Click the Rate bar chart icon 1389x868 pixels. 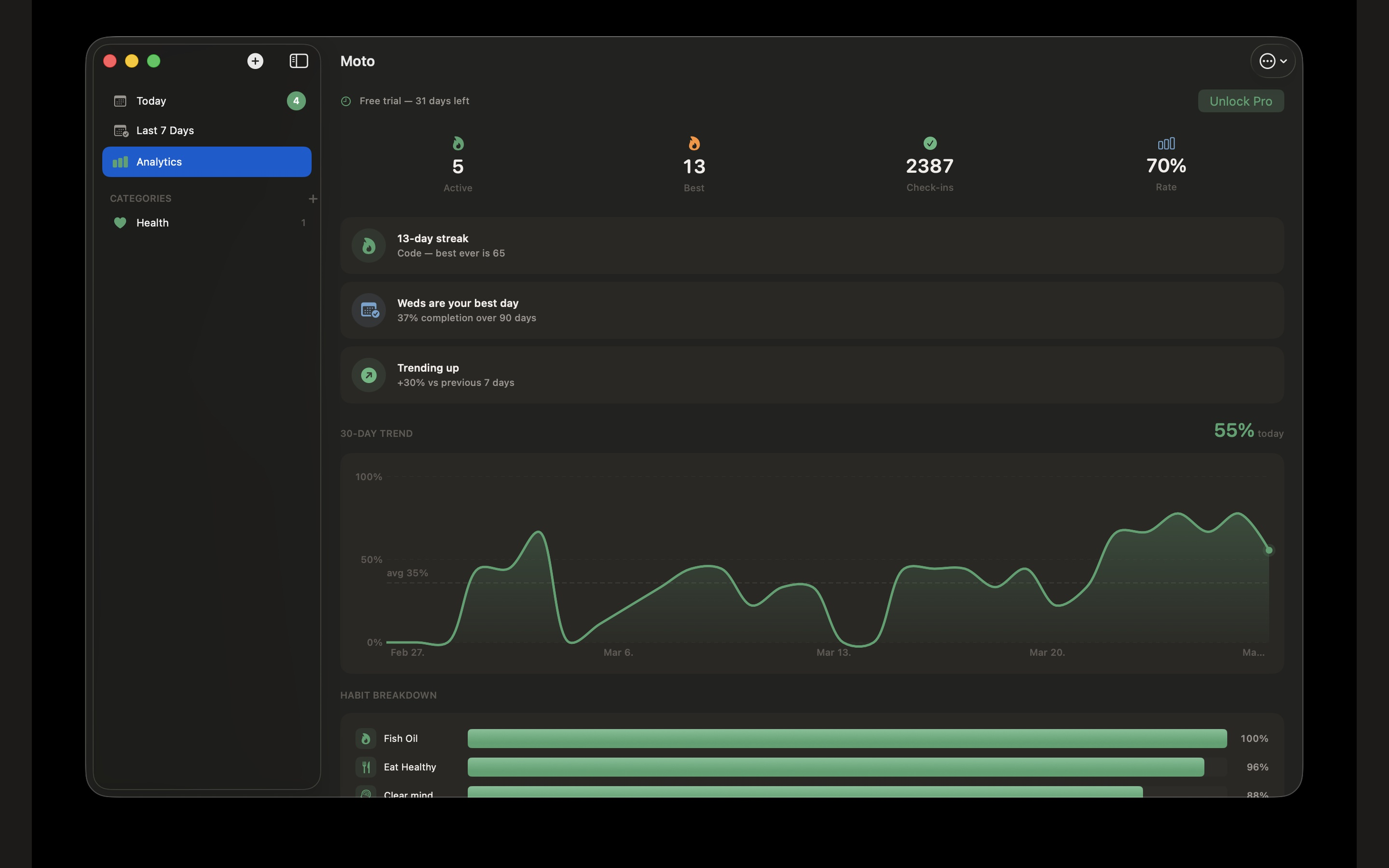(1166, 143)
